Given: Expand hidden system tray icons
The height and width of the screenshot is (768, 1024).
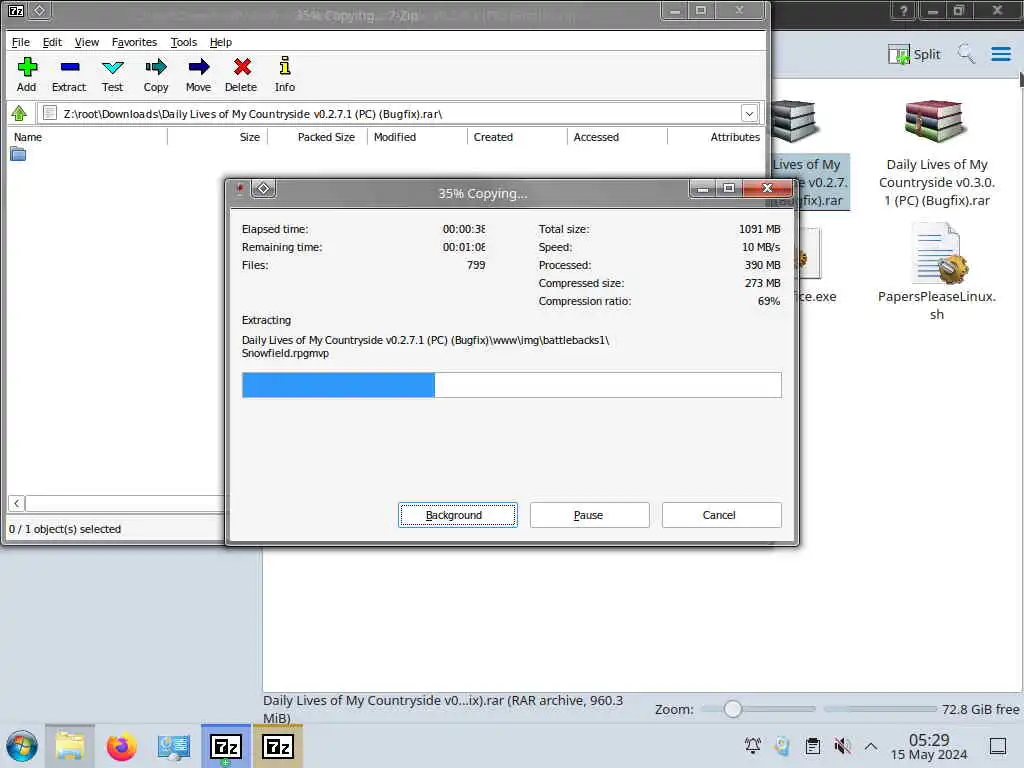Looking at the screenshot, I should pyautogui.click(x=871, y=746).
